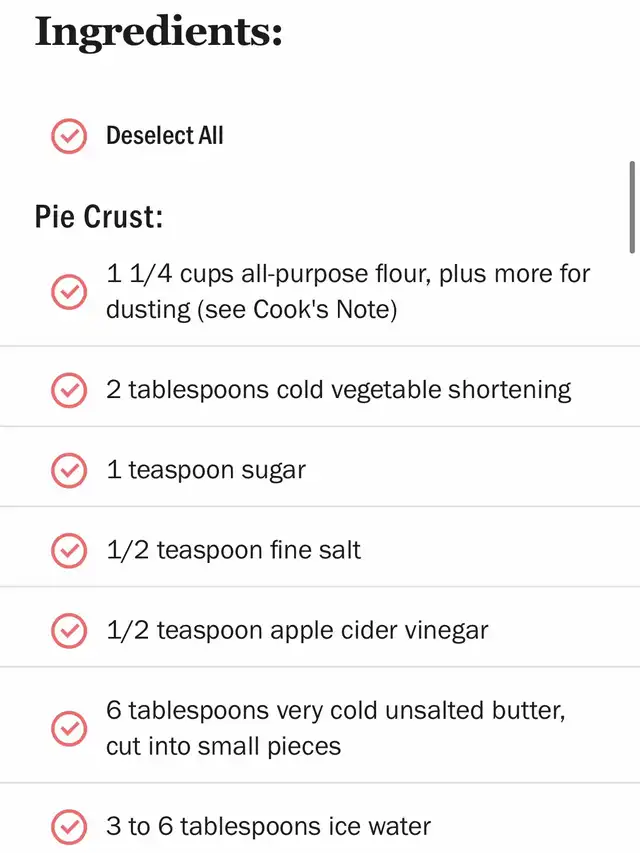Viewport: 640px width, 853px height.
Task: Click the '3 to 6 tablespoons ice water' text
Action: (268, 826)
